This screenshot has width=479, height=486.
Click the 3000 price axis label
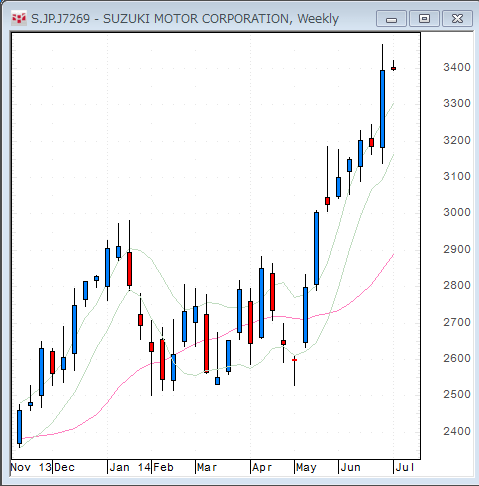point(457,212)
